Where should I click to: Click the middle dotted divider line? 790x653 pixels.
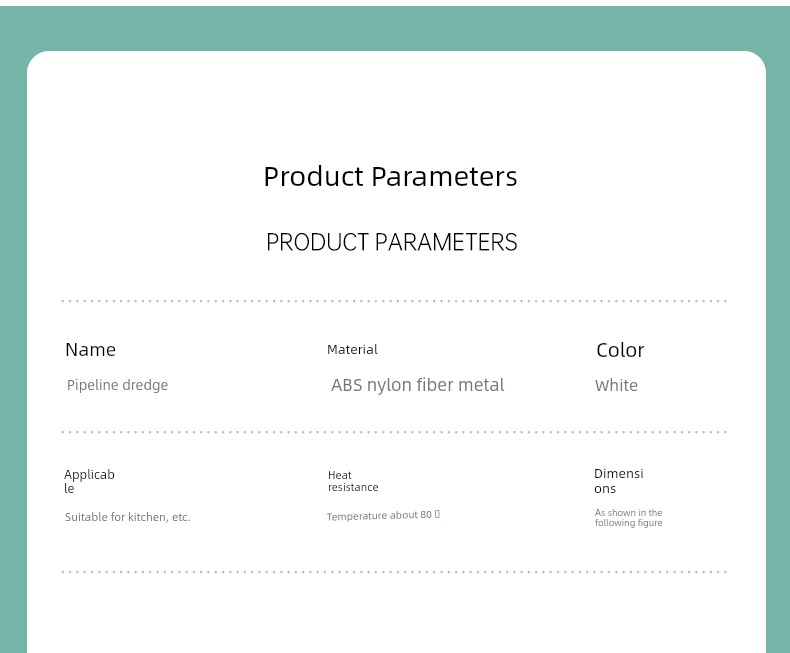point(394,432)
